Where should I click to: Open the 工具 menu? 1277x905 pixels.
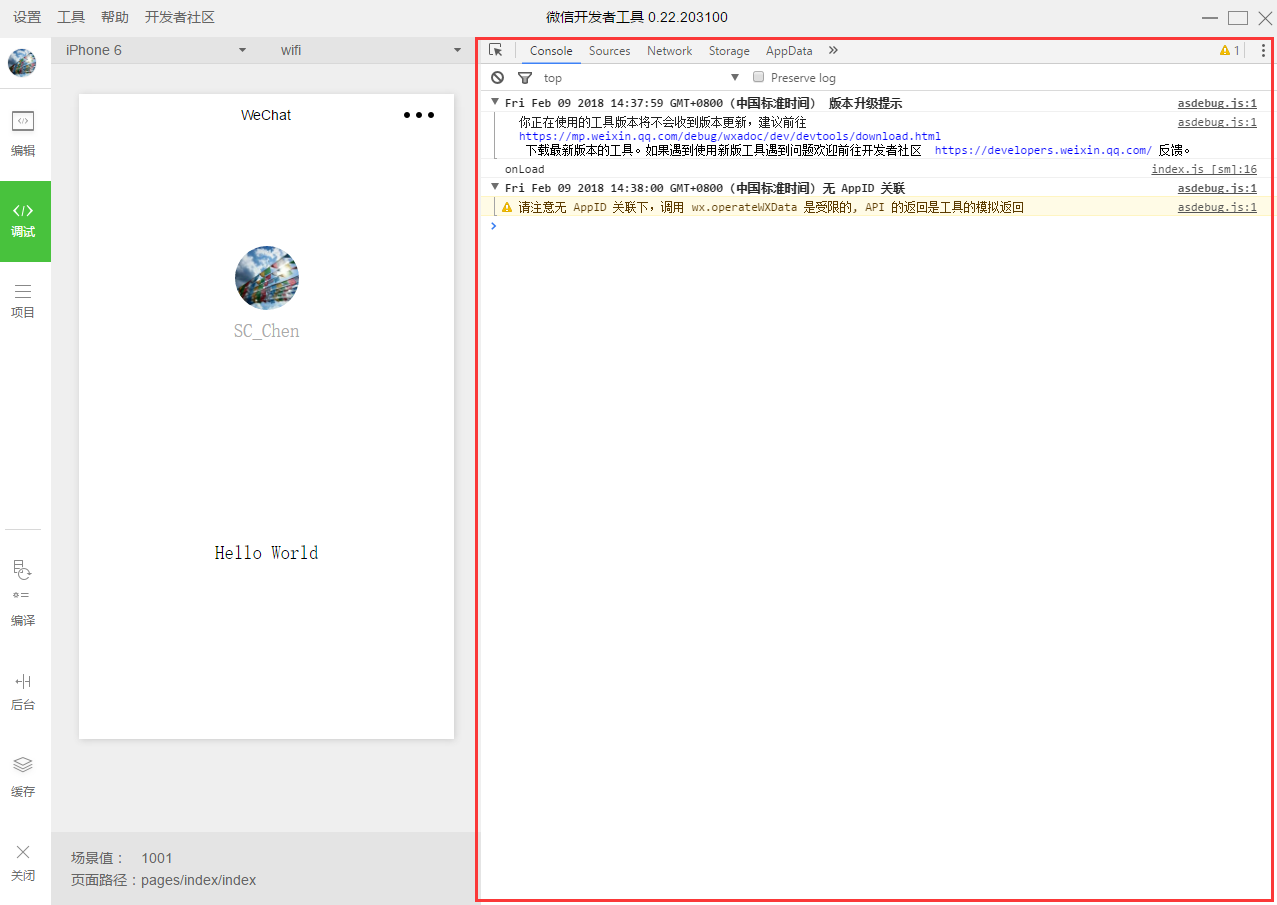(71, 17)
